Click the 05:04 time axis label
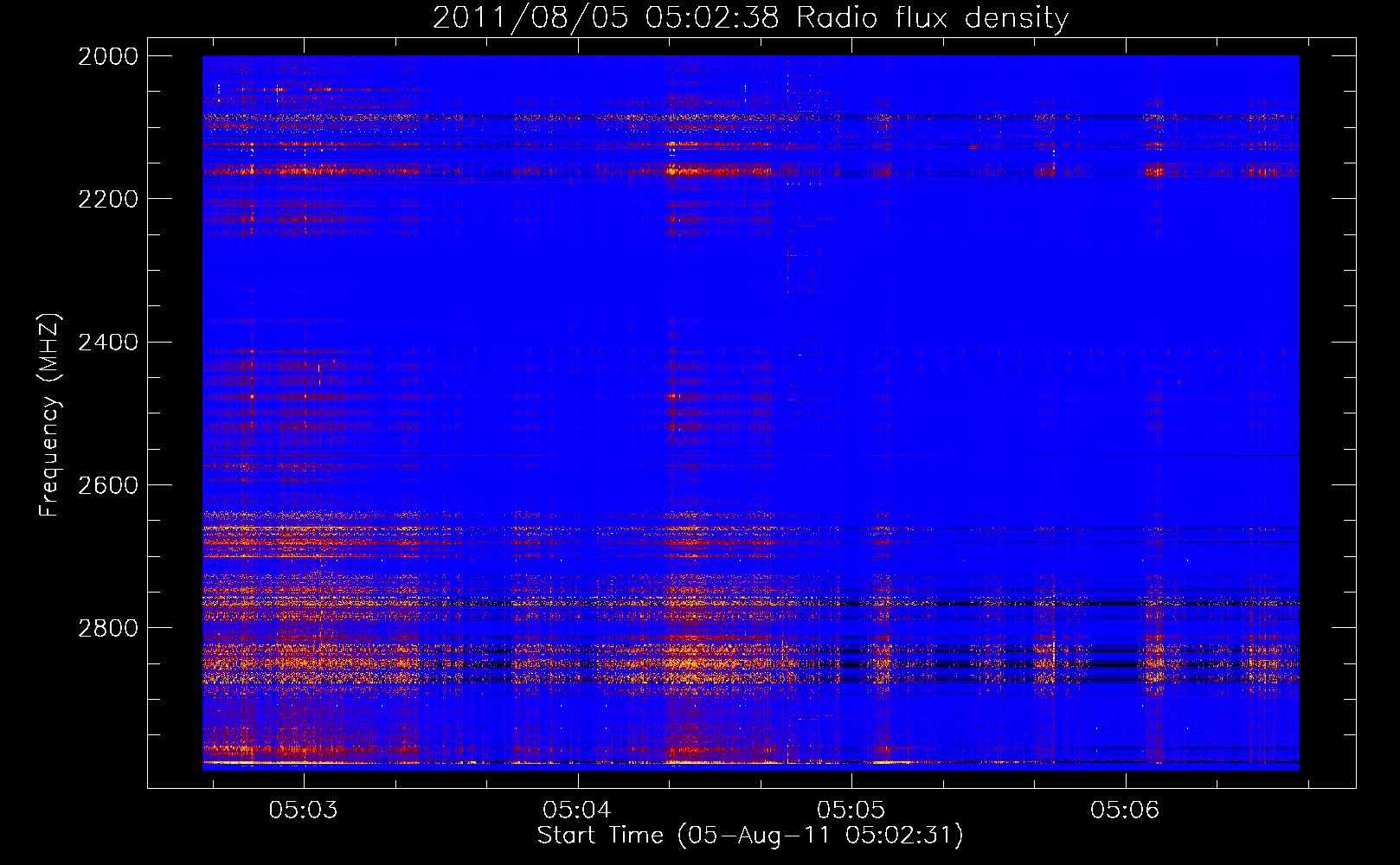 click(x=577, y=810)
